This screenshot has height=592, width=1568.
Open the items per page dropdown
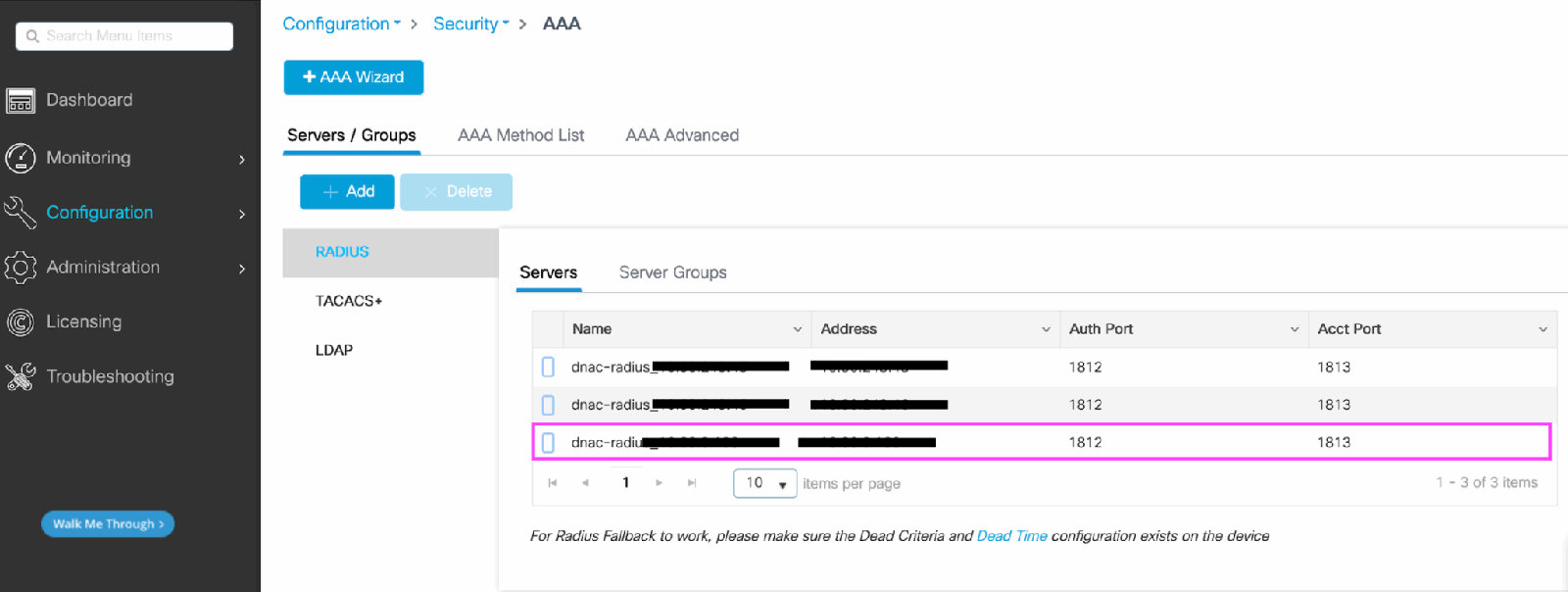tap(765, 483)
